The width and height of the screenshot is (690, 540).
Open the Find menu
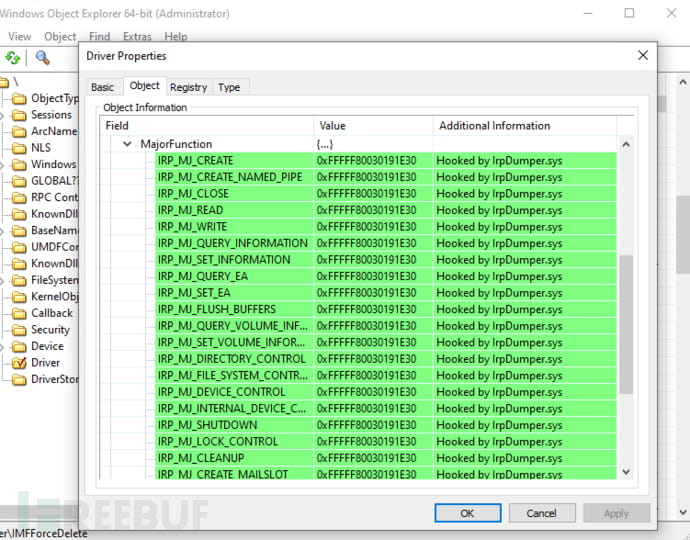100,37
